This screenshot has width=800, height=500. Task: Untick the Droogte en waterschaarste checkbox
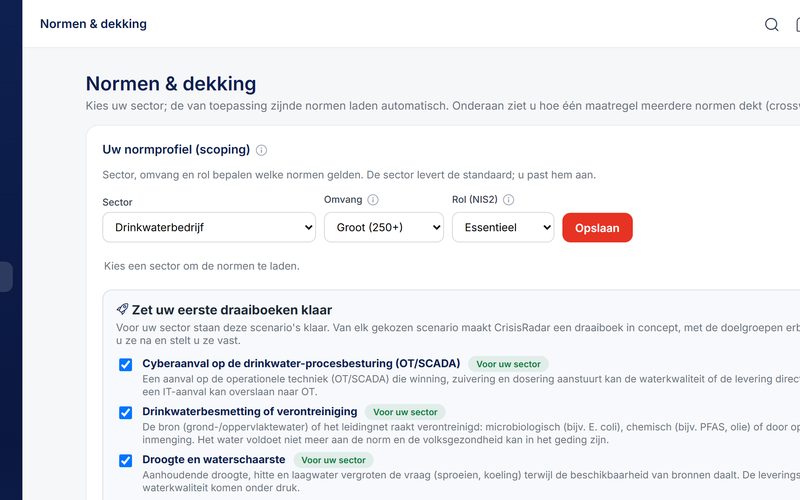(x=126, y=460)
